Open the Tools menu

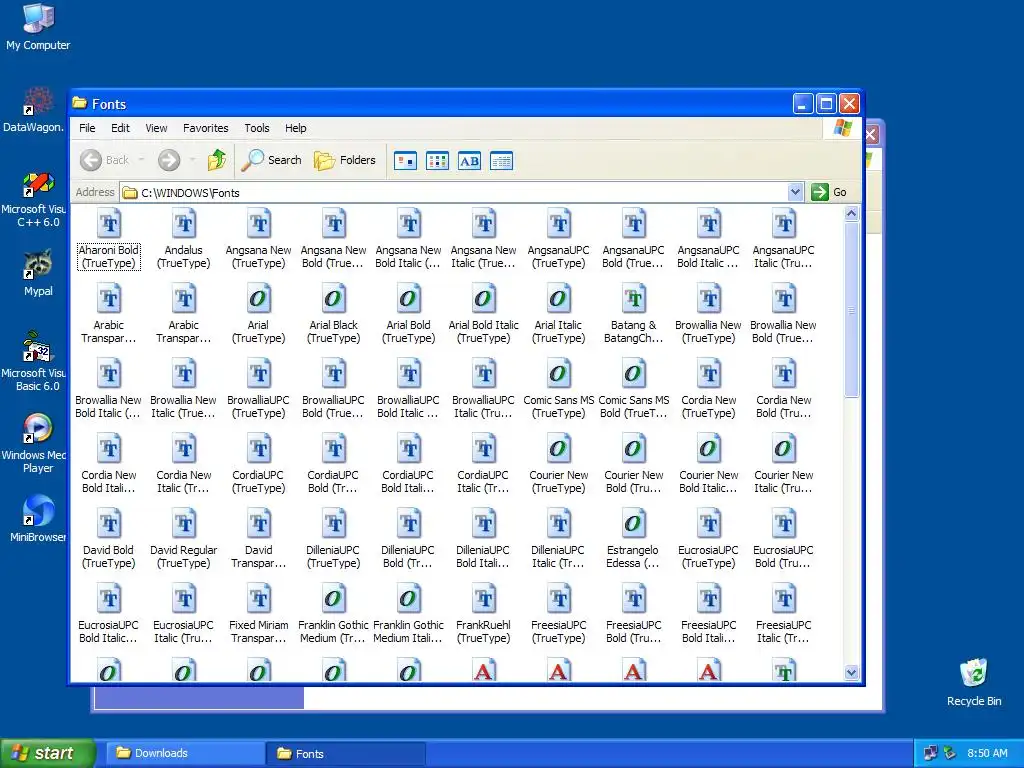257,128
